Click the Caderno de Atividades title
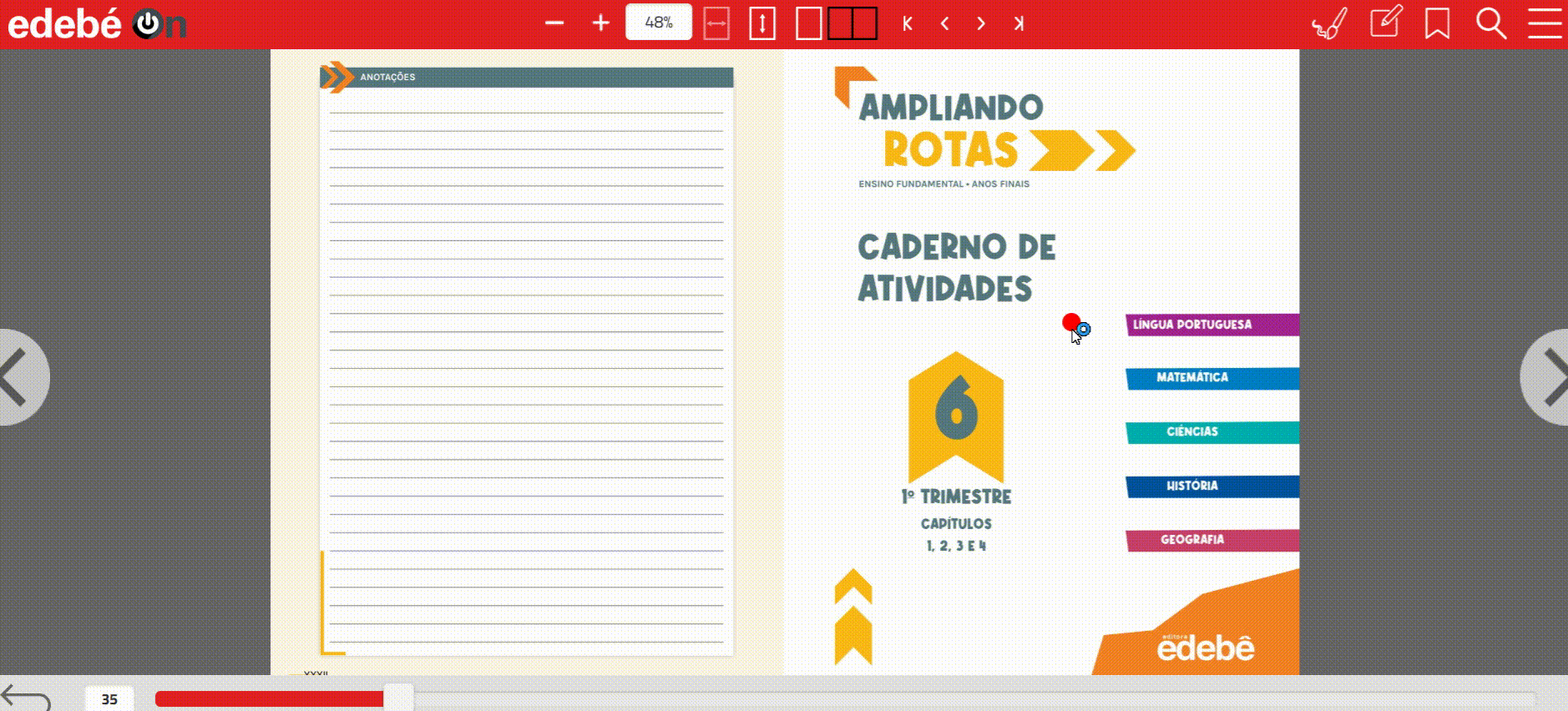 [x=957, y=268]
